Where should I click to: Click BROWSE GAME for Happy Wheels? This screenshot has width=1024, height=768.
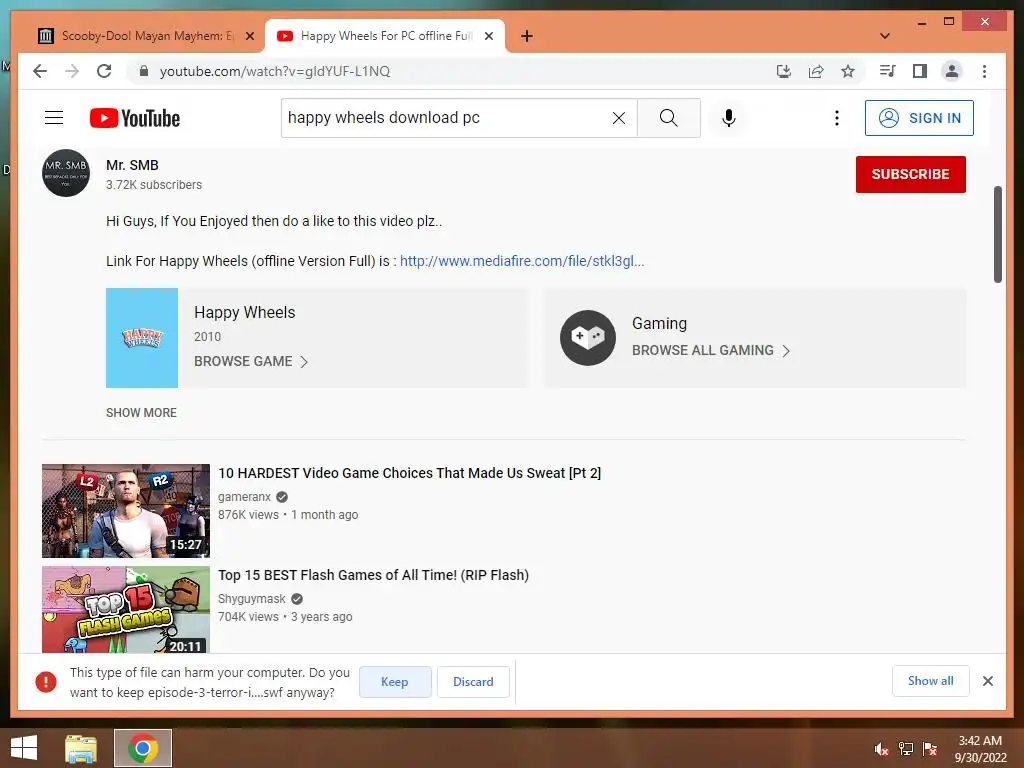pyautogui.click(x=251, y=361)
